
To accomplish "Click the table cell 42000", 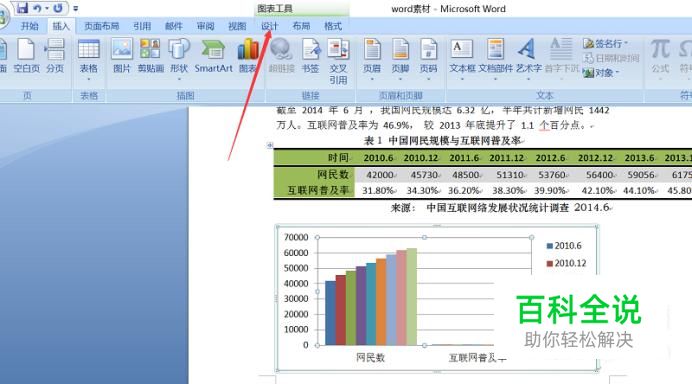I will [x=380, y=175].
